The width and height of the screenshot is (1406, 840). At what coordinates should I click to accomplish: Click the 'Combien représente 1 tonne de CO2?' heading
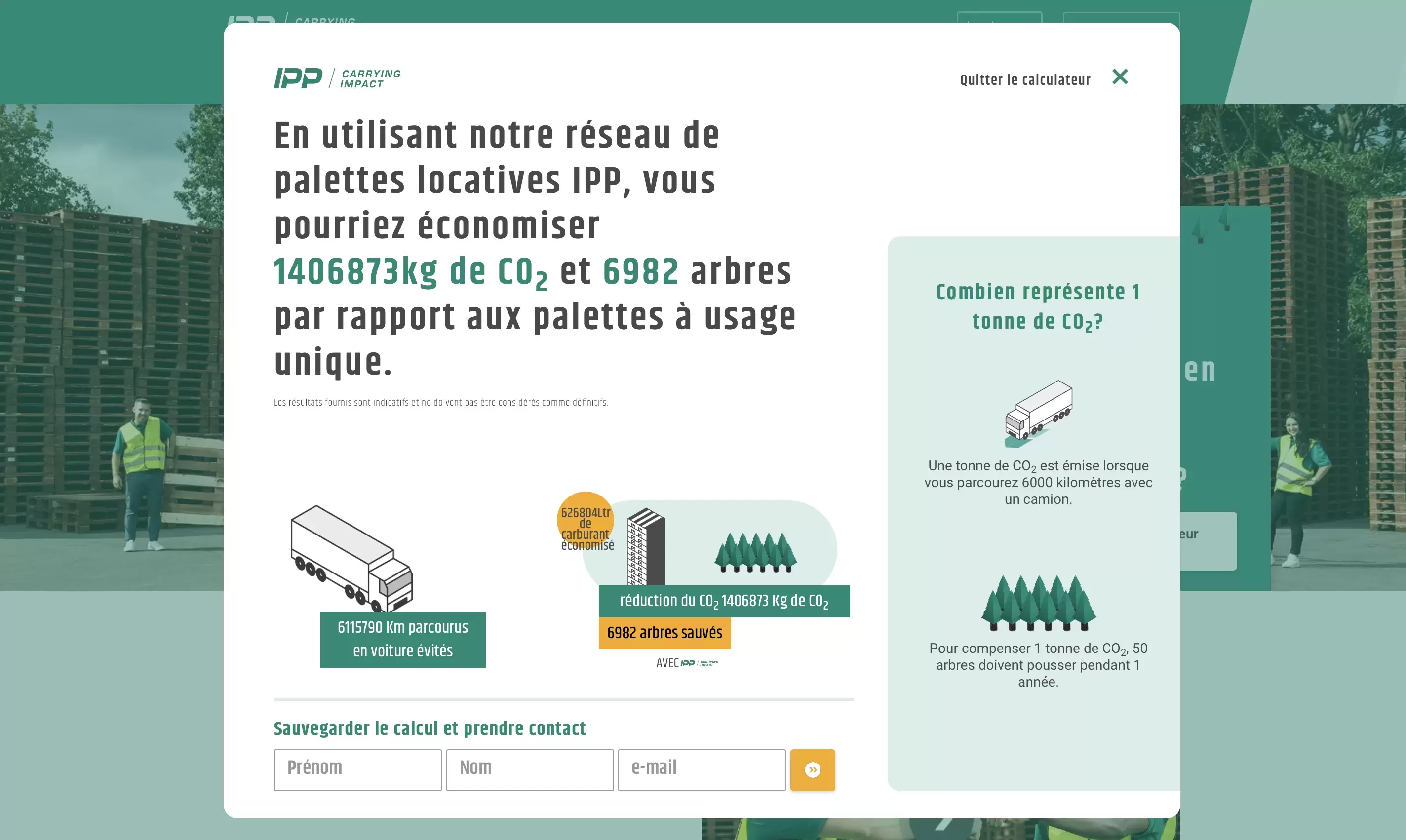1038,307
